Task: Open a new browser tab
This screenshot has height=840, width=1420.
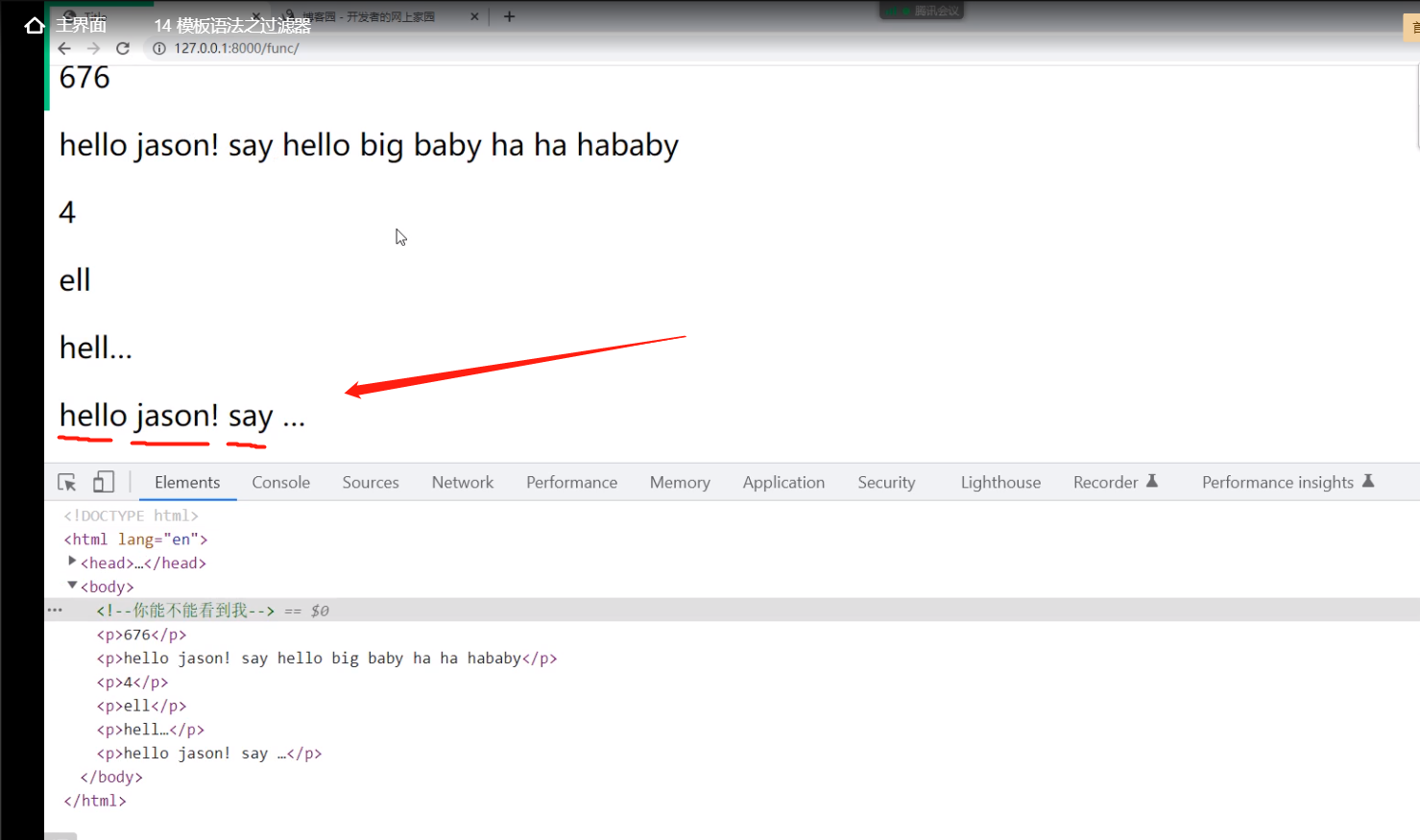Action: click(509, 16)
